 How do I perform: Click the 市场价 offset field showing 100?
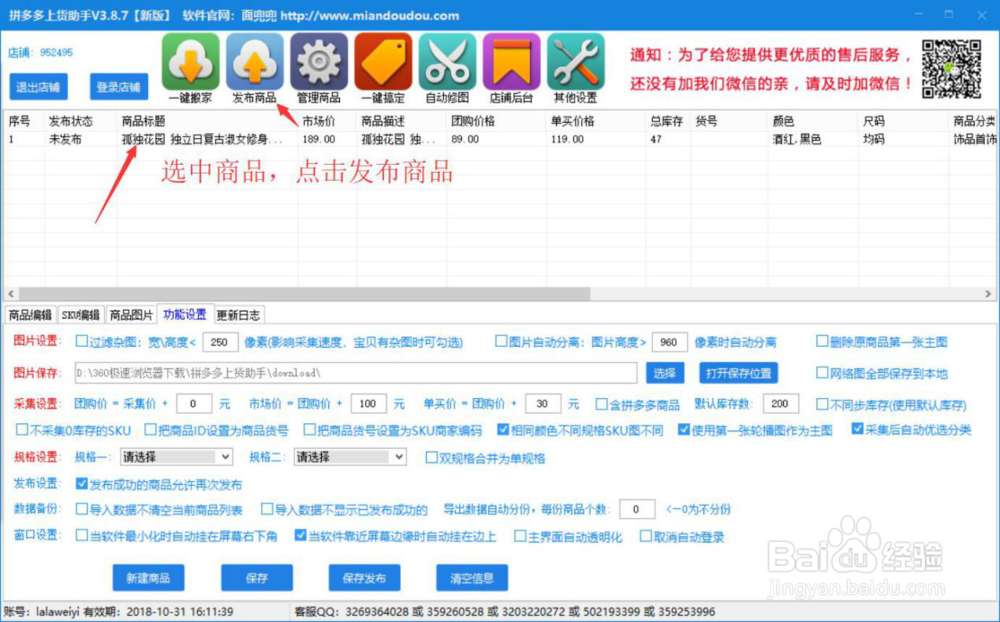(368, 404)
